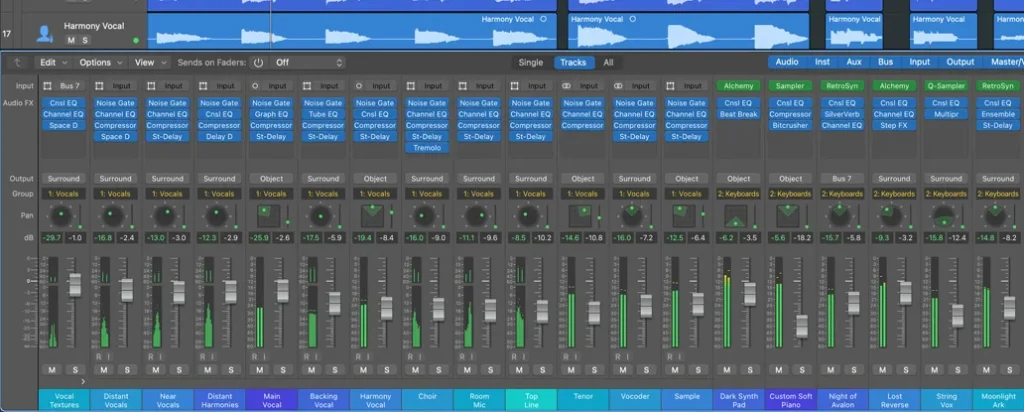Enable record on Distant Harmonies strip
This screenshot has width=1024, height=412.
(202, 357)
